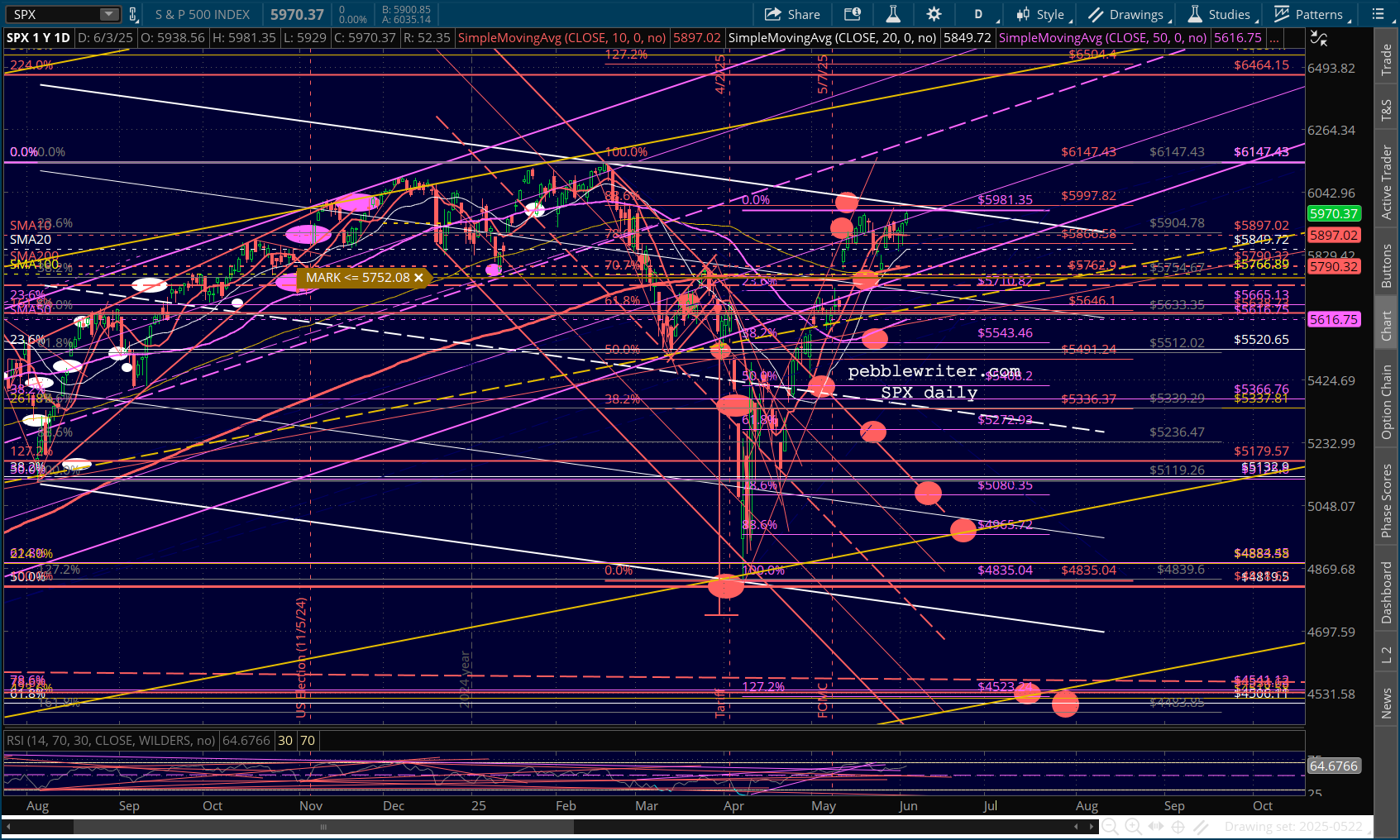Viewport: 1400px width, 840px height.
Task: Click the pan crosshair icon
Action: (1178, 826)
